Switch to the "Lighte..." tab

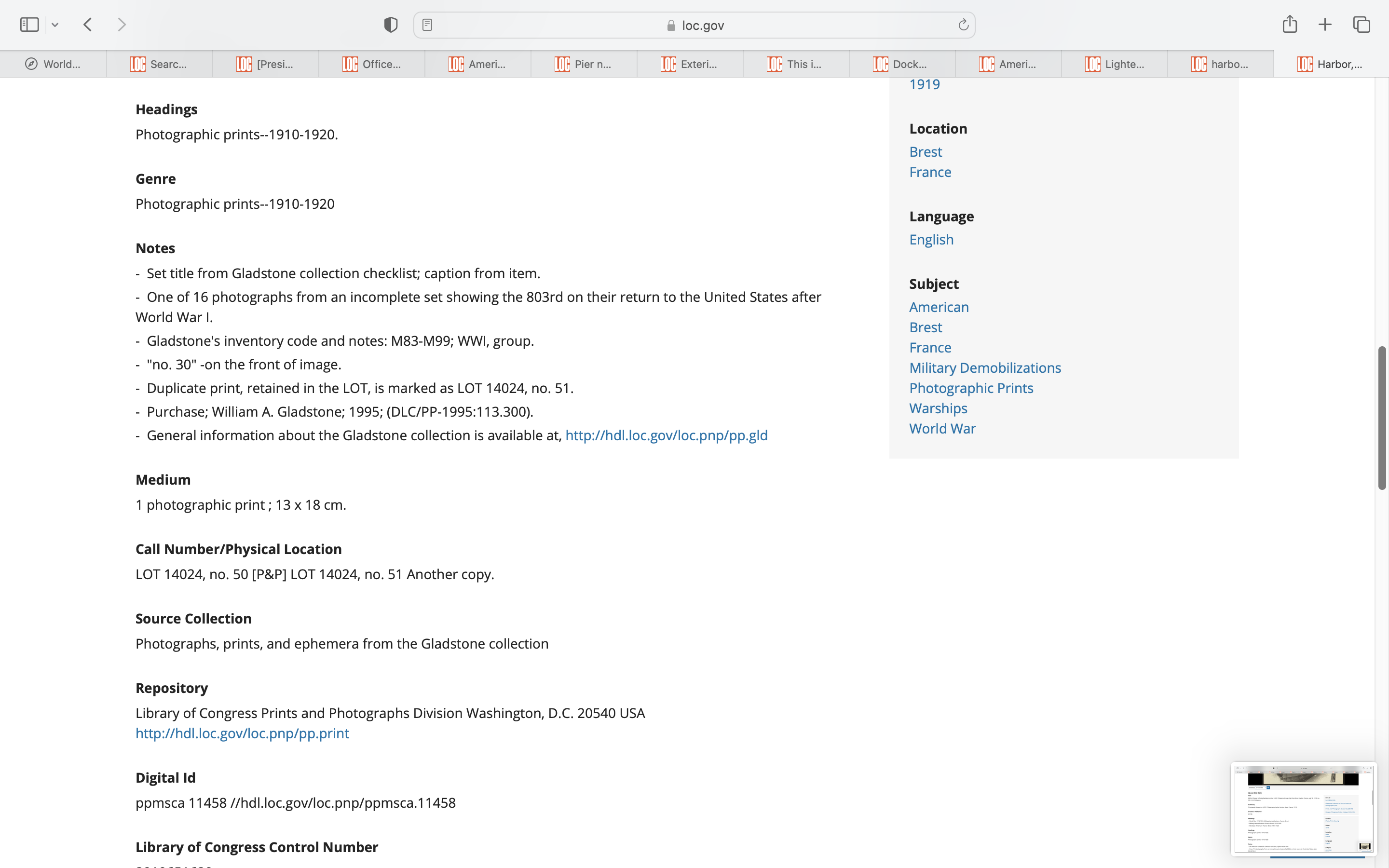(1114, 64)
